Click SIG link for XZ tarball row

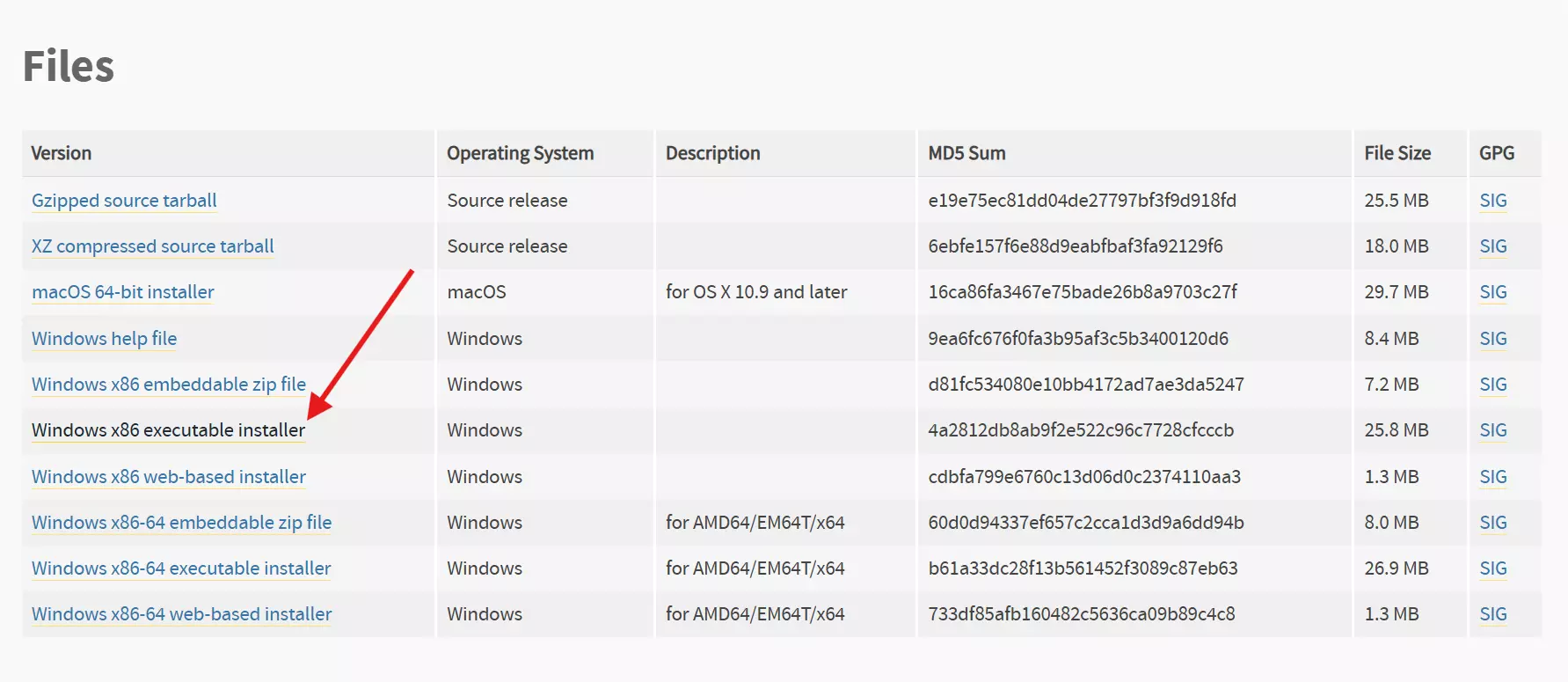[x=1492, y=246]
